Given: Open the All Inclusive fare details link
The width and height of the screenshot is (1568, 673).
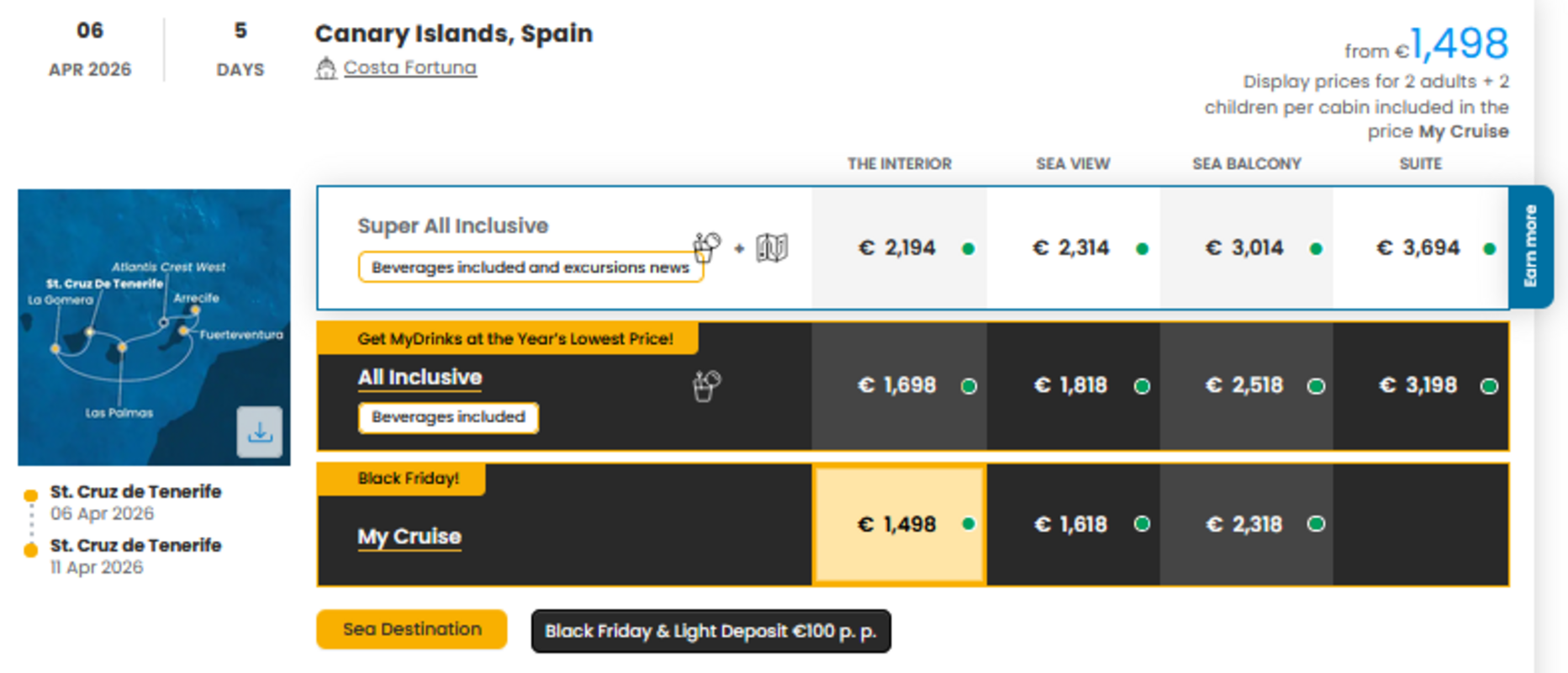Looking at the screenshot, I should (420, 377).
